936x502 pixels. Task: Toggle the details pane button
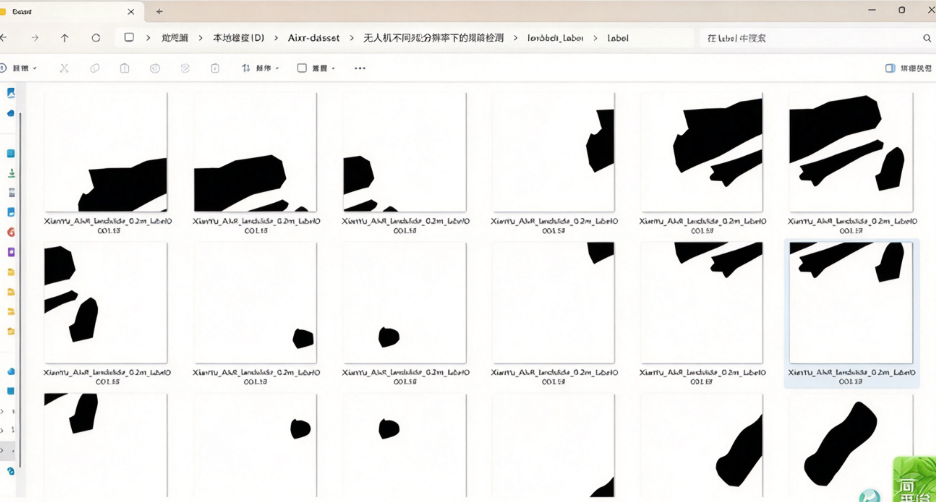tap(908, 68)
